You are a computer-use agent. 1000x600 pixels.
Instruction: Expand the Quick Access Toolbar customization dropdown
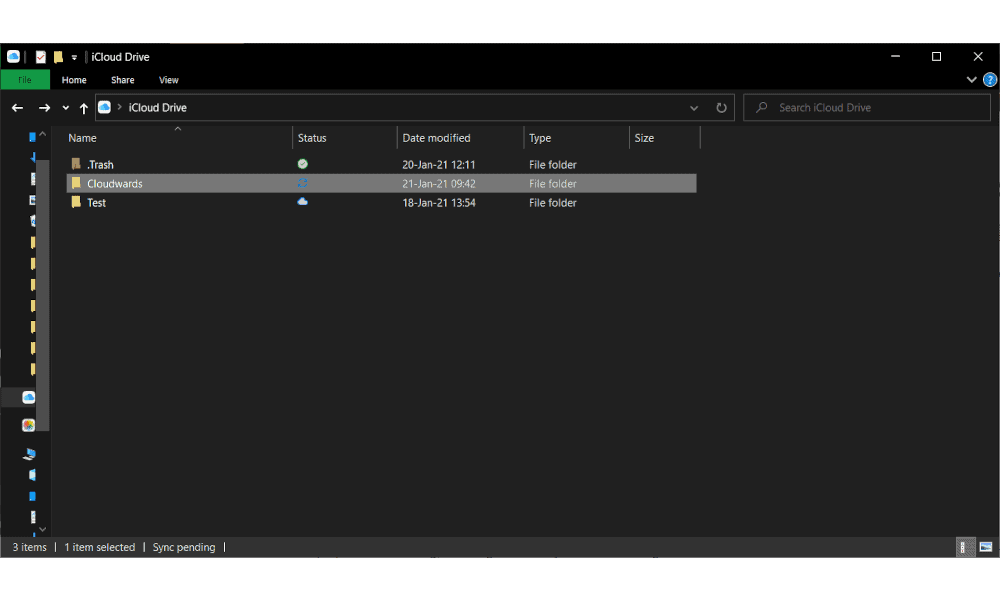74,57
